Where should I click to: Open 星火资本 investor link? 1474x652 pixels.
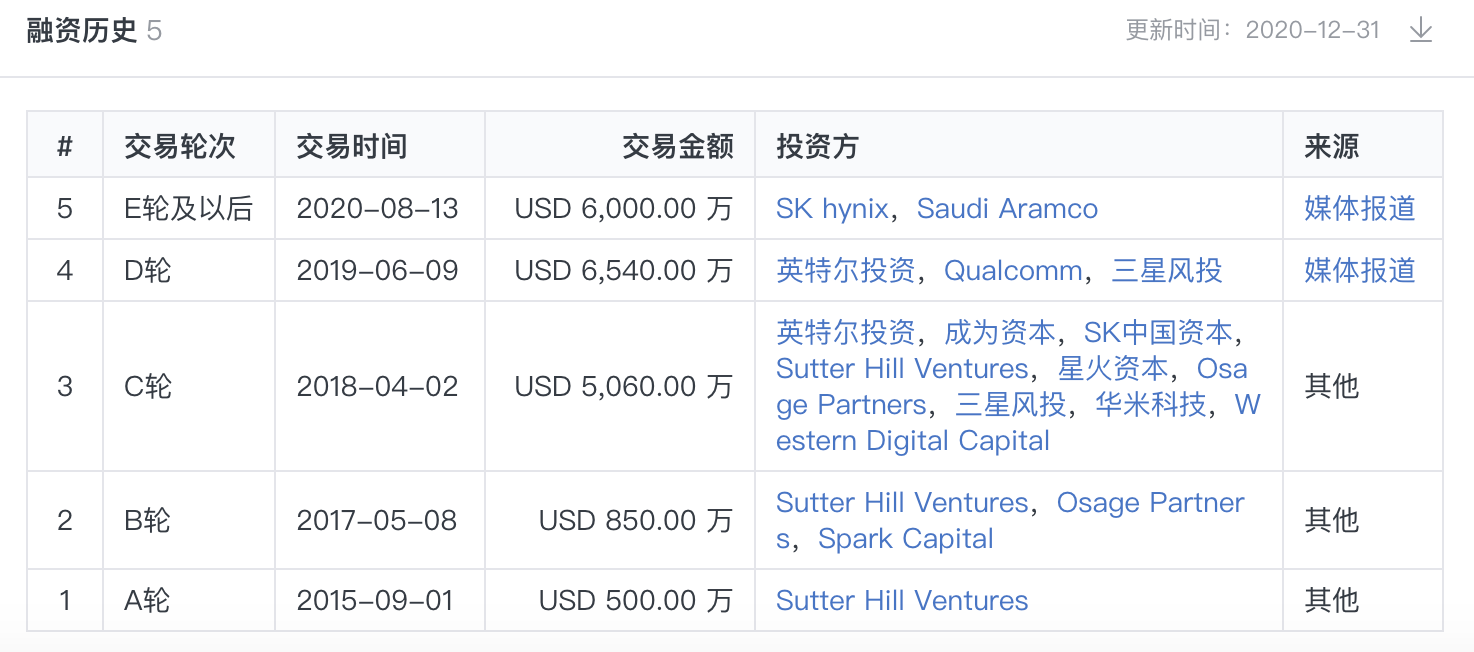pyautogui.click(x=1112, y=368)
